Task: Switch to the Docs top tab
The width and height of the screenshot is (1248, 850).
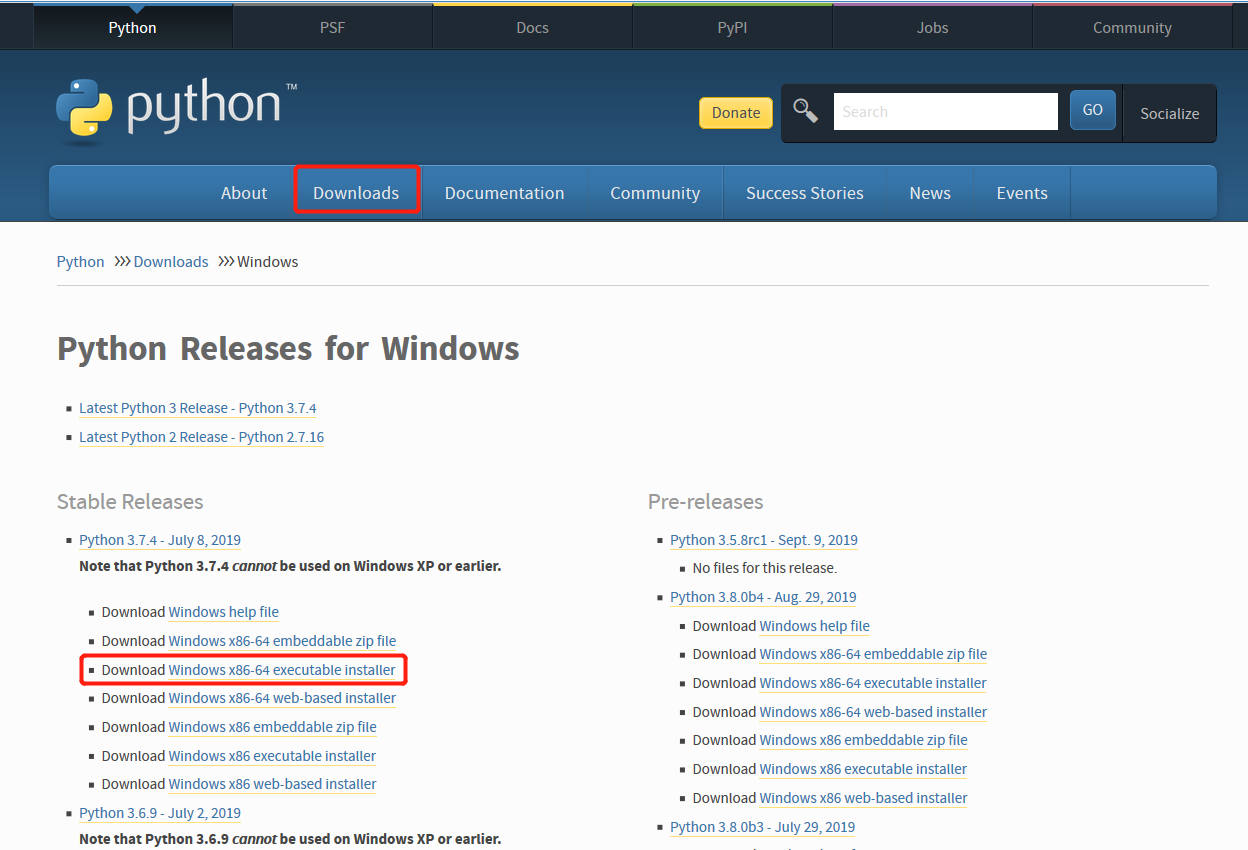Action: click(532, 27)
